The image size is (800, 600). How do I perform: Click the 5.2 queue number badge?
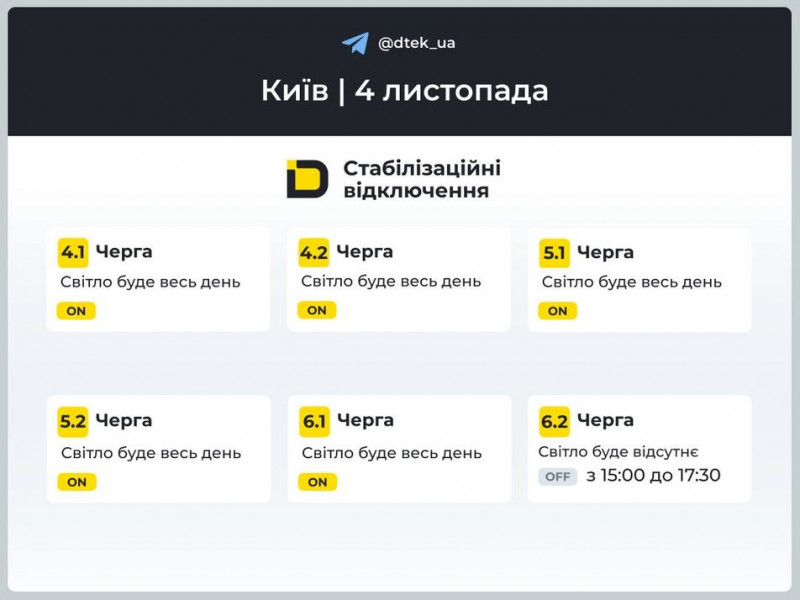point(73,422)
